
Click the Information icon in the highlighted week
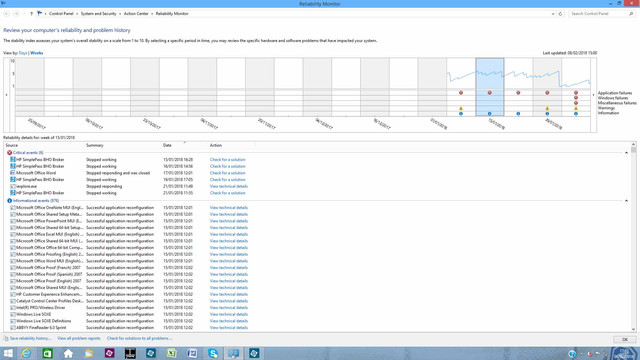(489, 114)
